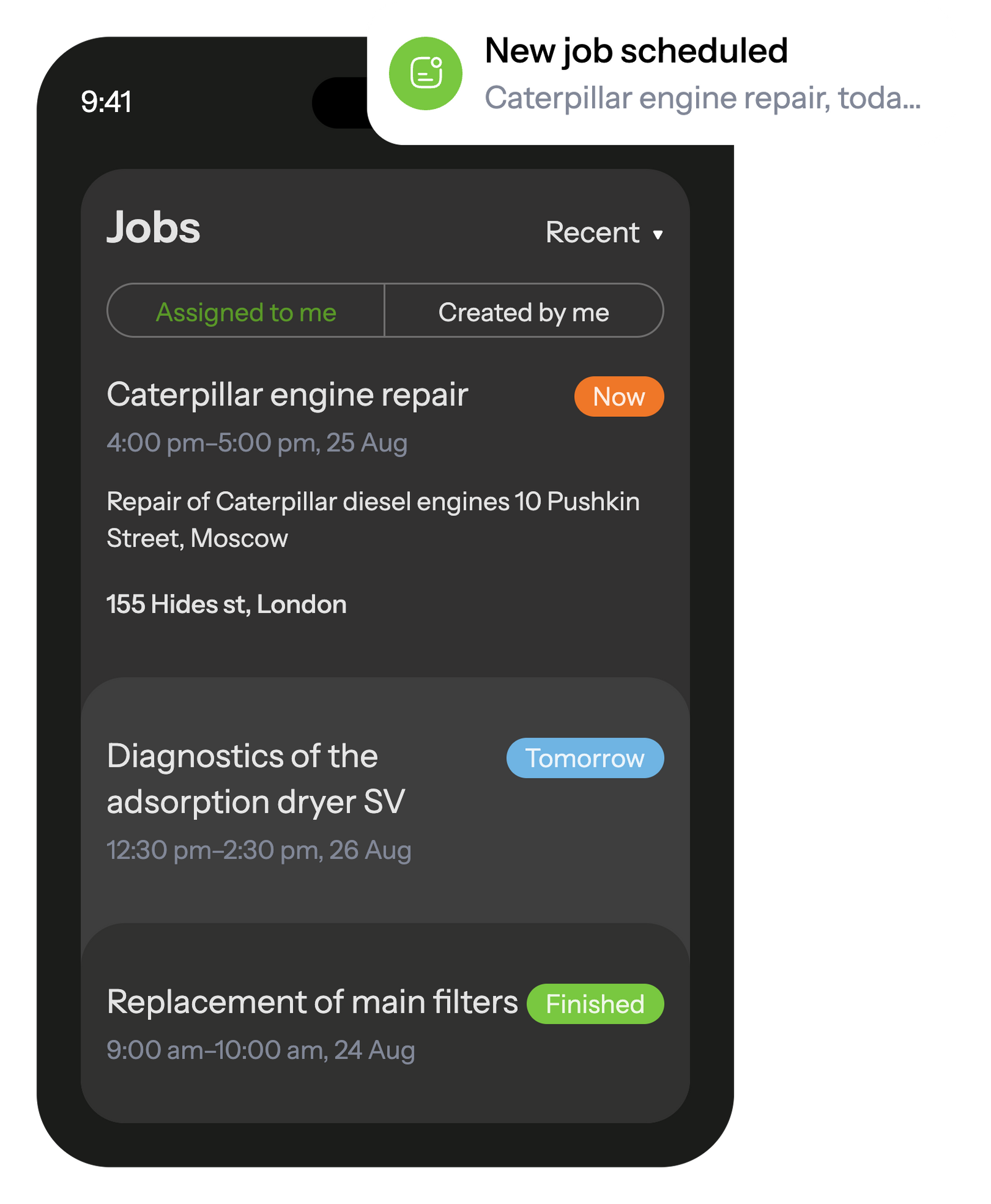Screen dimensions: 991x1204
Task: Click the notification preview text about Caterpillar repair
Action: click(702, 98)
